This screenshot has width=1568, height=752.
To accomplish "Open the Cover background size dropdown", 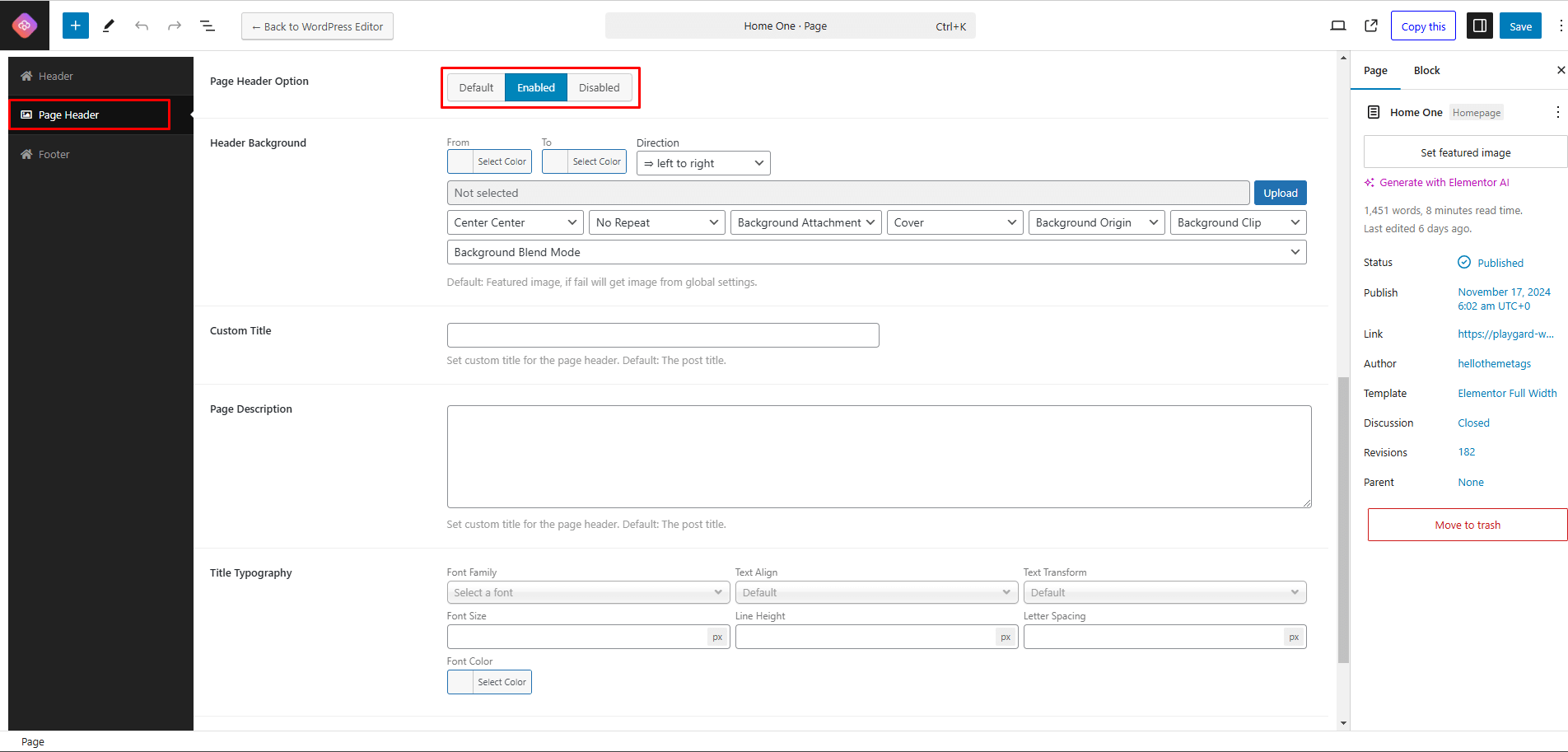I will [x=955, y=222].
